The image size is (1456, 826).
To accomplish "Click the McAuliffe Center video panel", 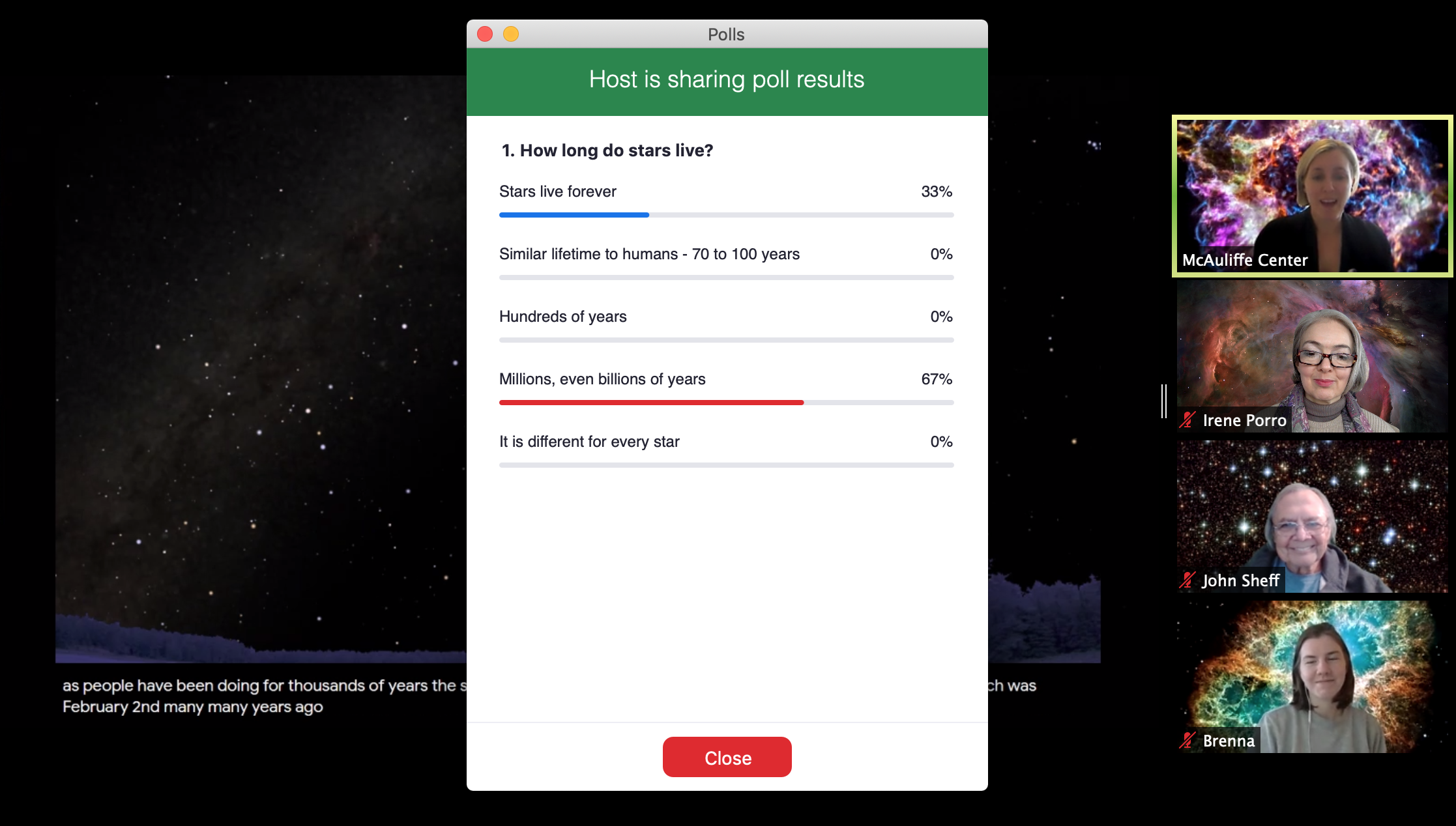I will coord(1312,196).
